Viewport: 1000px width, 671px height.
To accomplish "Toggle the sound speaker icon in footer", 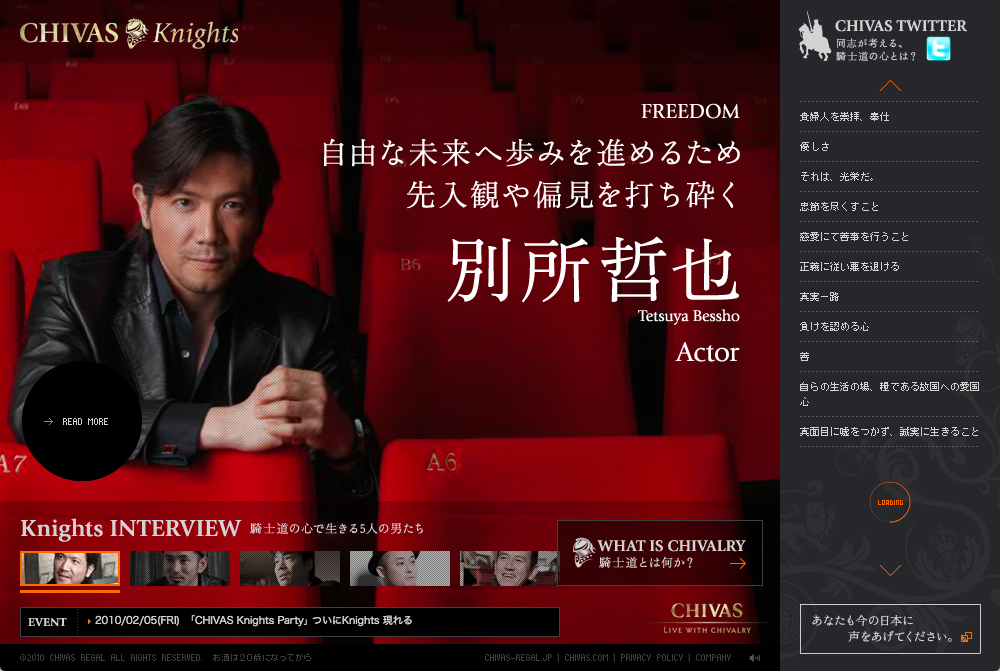I will 754,658.
